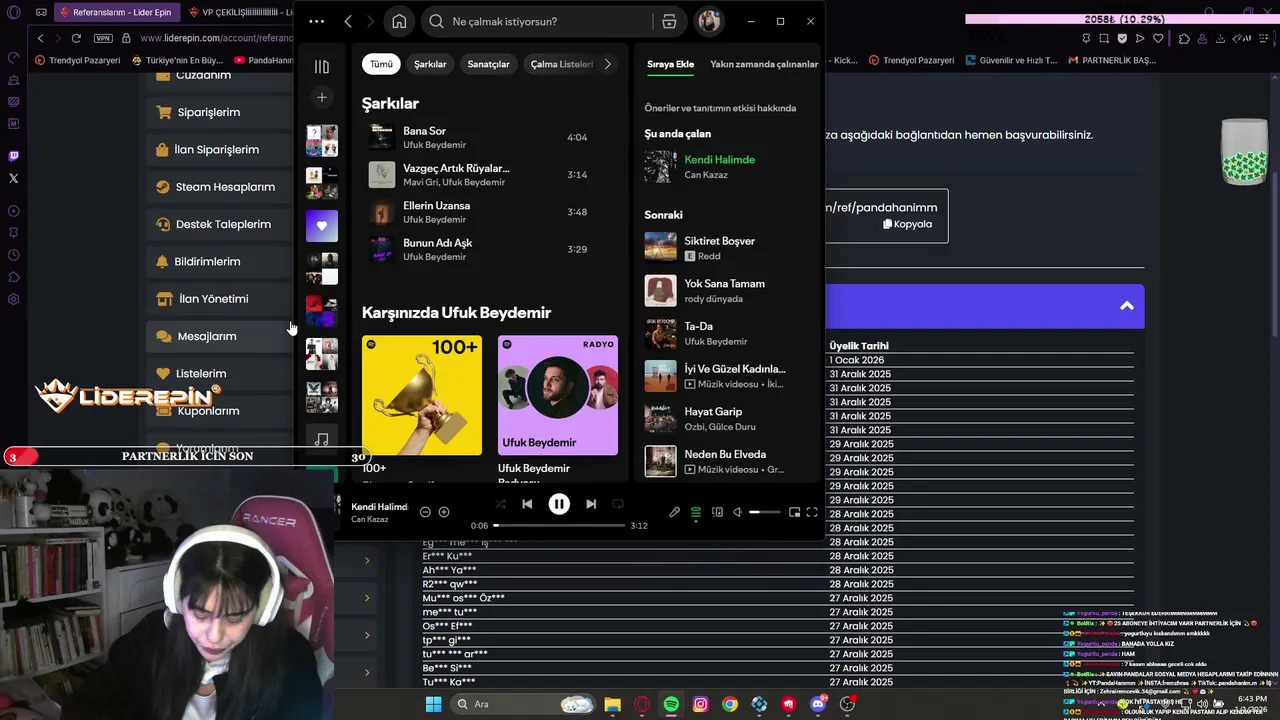Open Öneriler ve tanıtımın etkisi hakkında link
This screenshot has height=720, width=1280.
tap(720, 108)
